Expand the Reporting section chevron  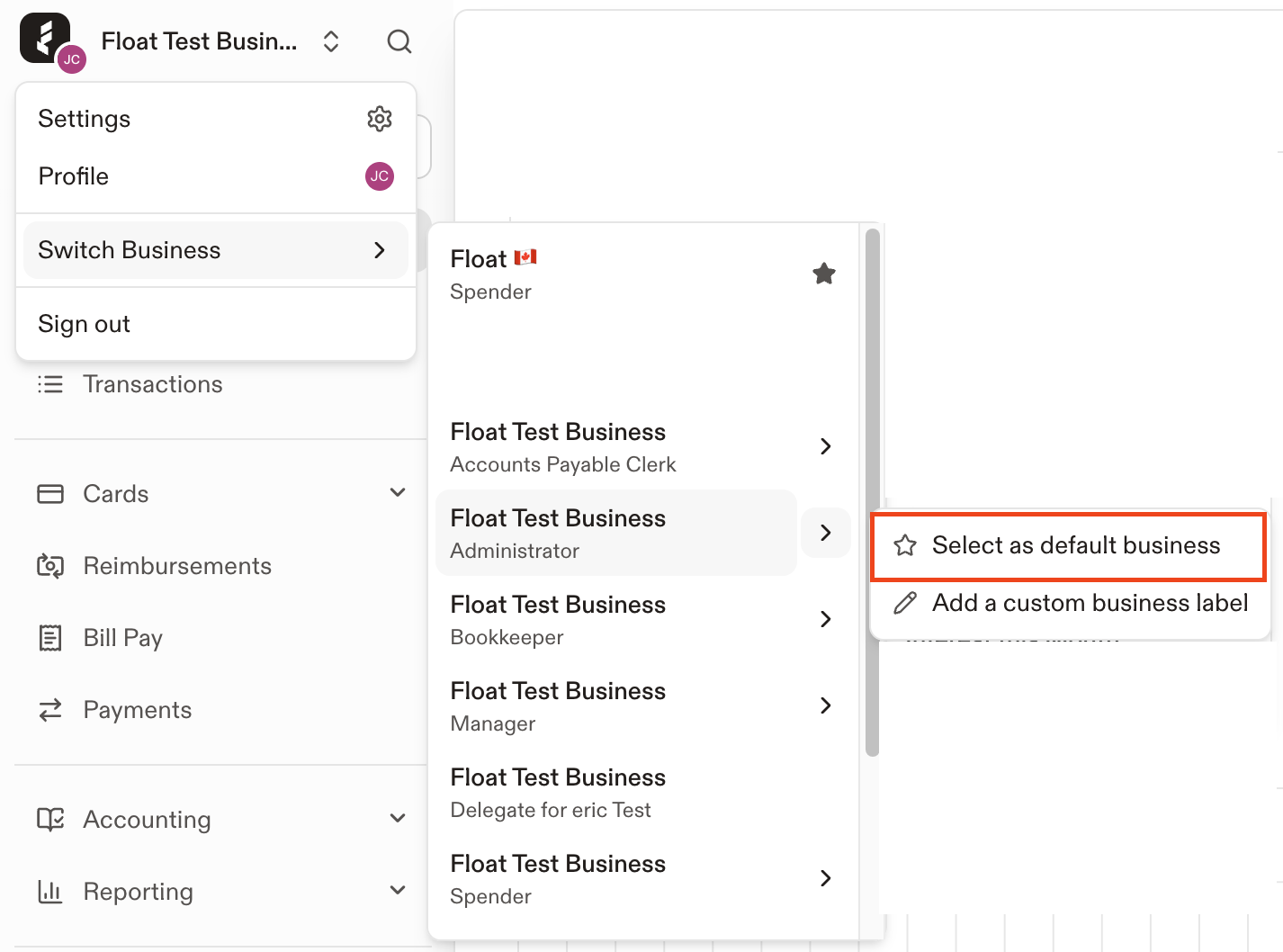click(x=398, y=891)
